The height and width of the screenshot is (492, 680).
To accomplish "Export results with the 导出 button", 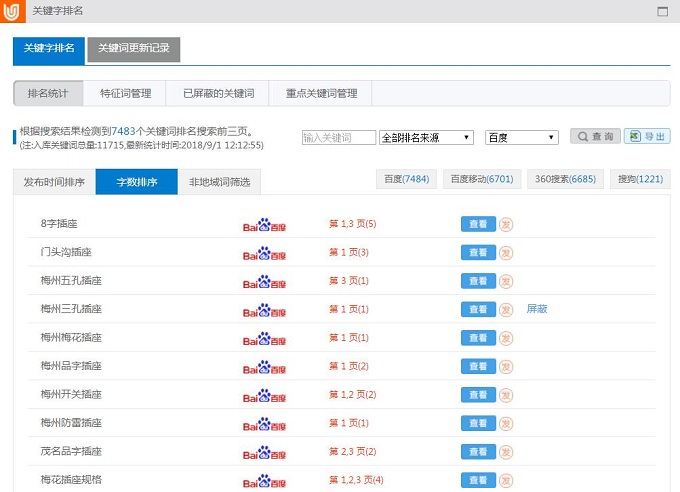I will (x=647, y=137).
